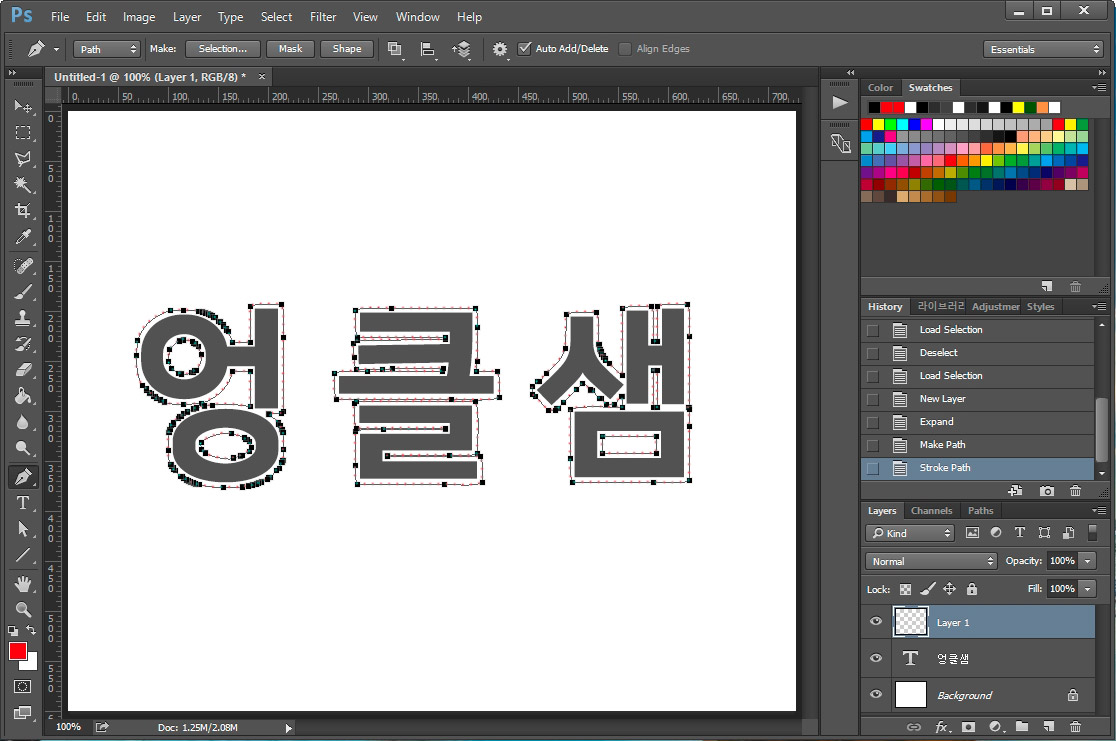Select the Eyedropper tool
The height and width of the screenshot is (741, 1116).
pyautogui.click(x=24, y=238)
